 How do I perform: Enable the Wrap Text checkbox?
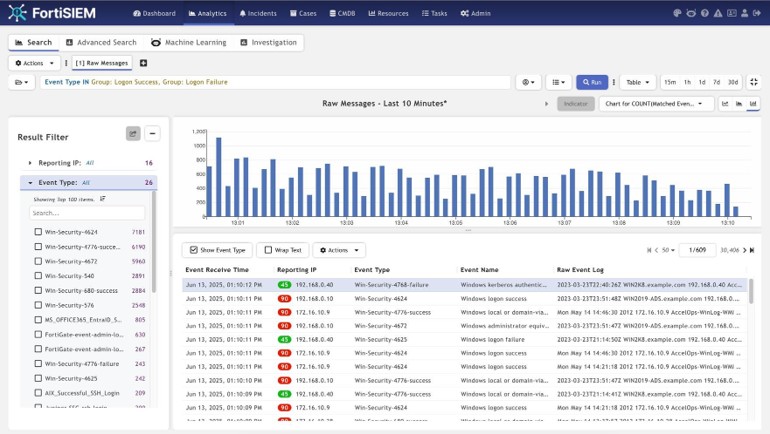tap(267, 250)
